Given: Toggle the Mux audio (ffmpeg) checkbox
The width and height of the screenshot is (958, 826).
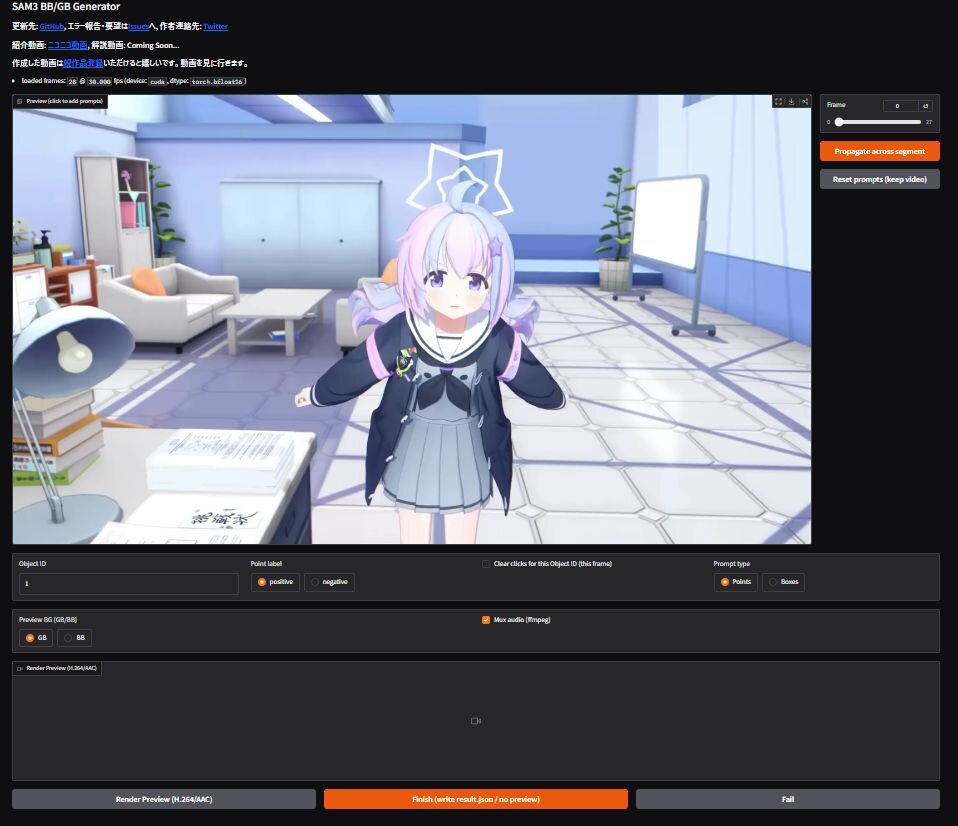Looking at the screenshot, I should coord(486,620).
